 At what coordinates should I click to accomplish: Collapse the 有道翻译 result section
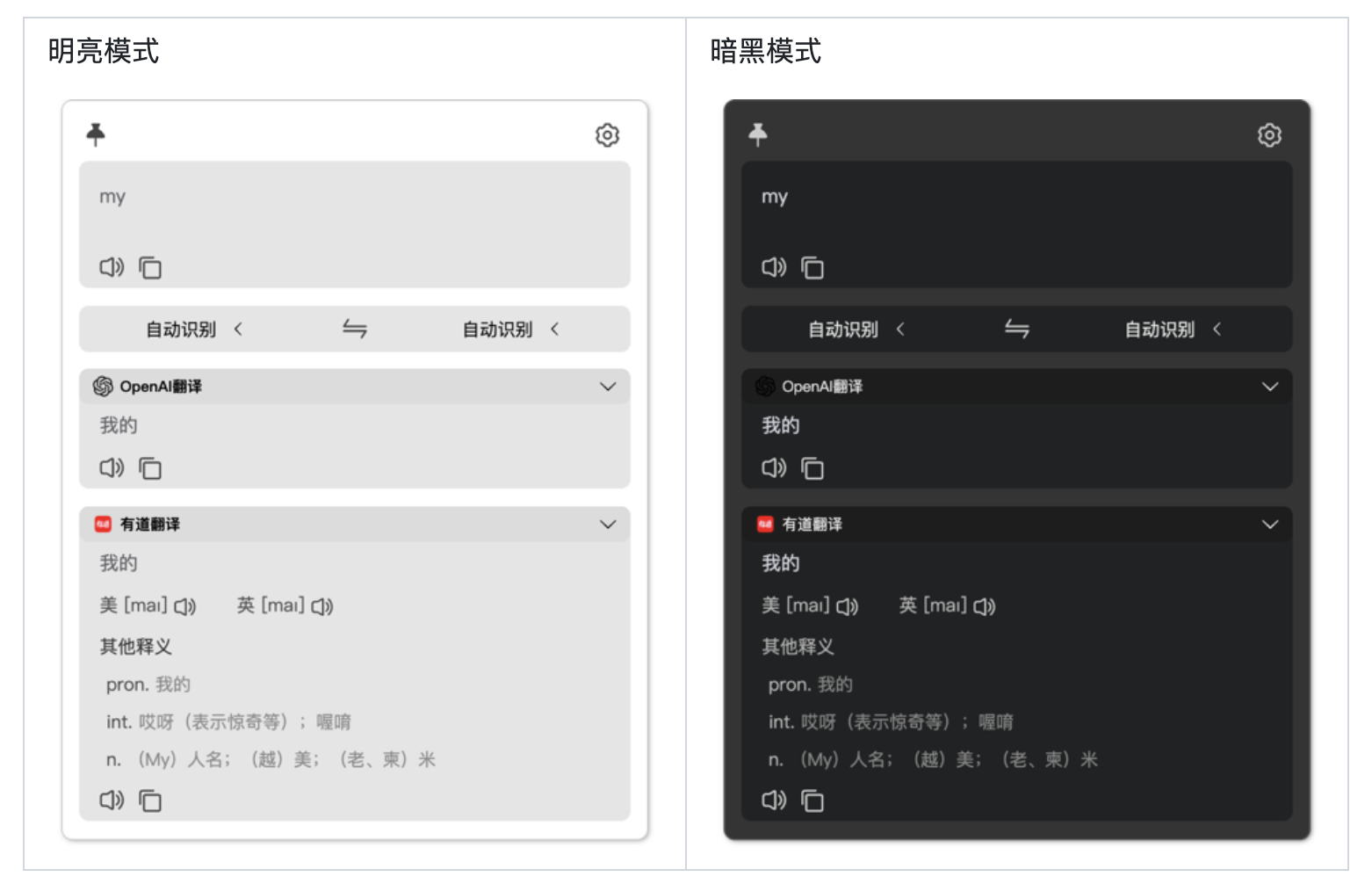tap(607, 524)
